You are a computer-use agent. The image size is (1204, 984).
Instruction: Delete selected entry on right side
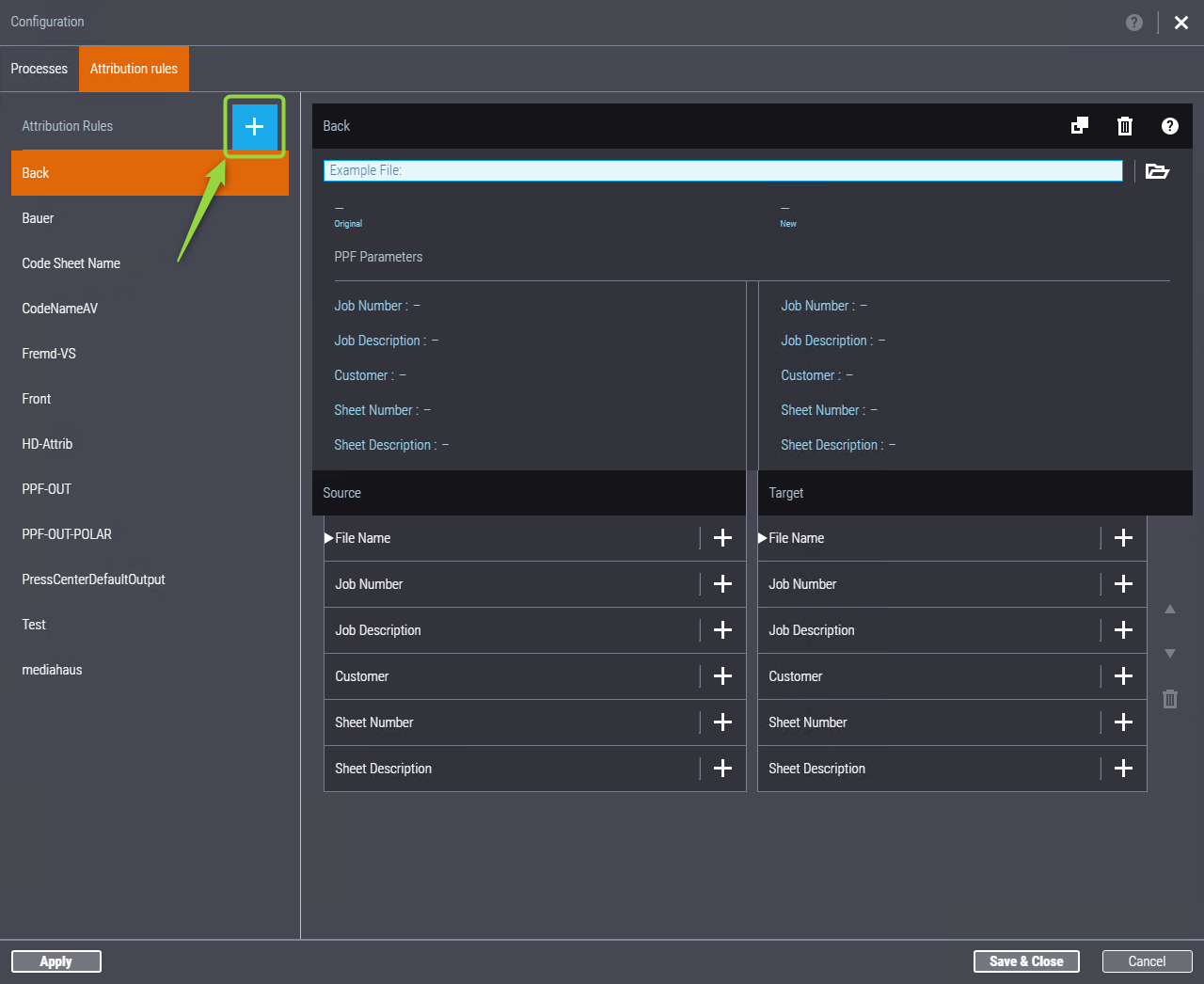pos(1170,699)
